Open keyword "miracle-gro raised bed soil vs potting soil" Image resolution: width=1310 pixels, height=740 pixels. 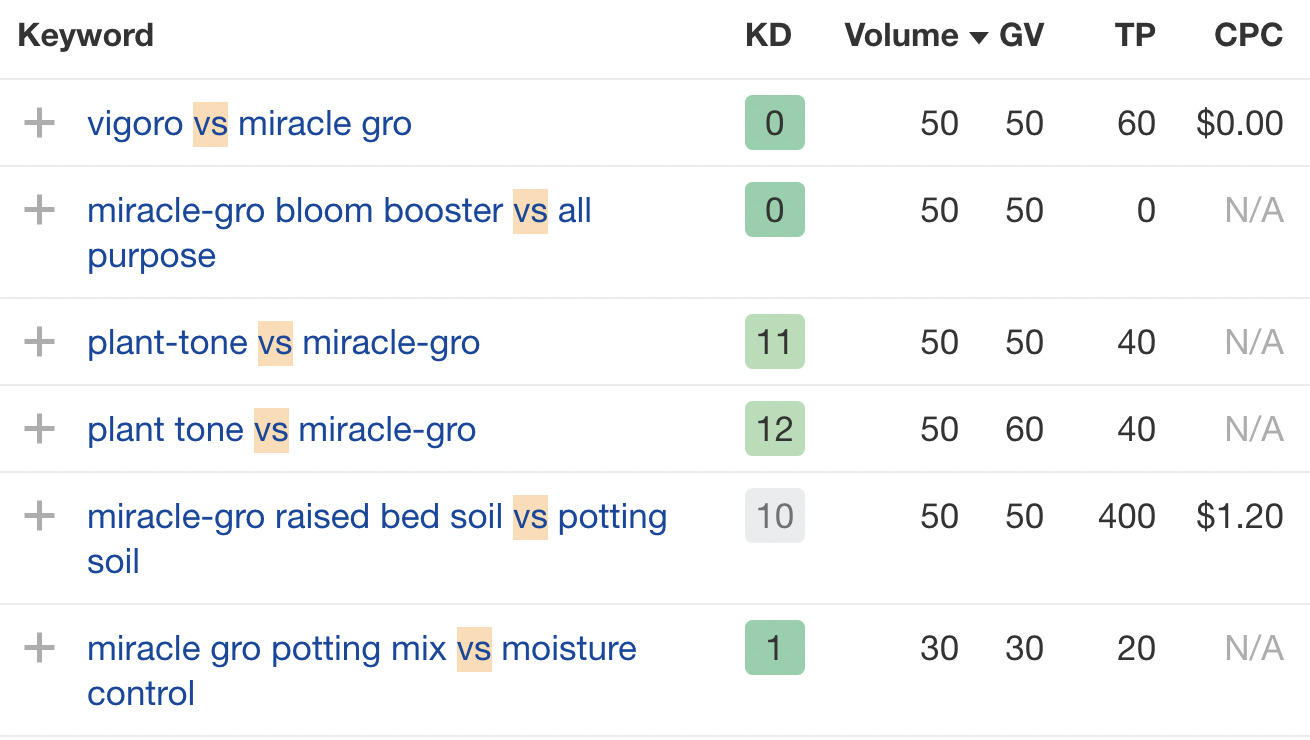377,516
